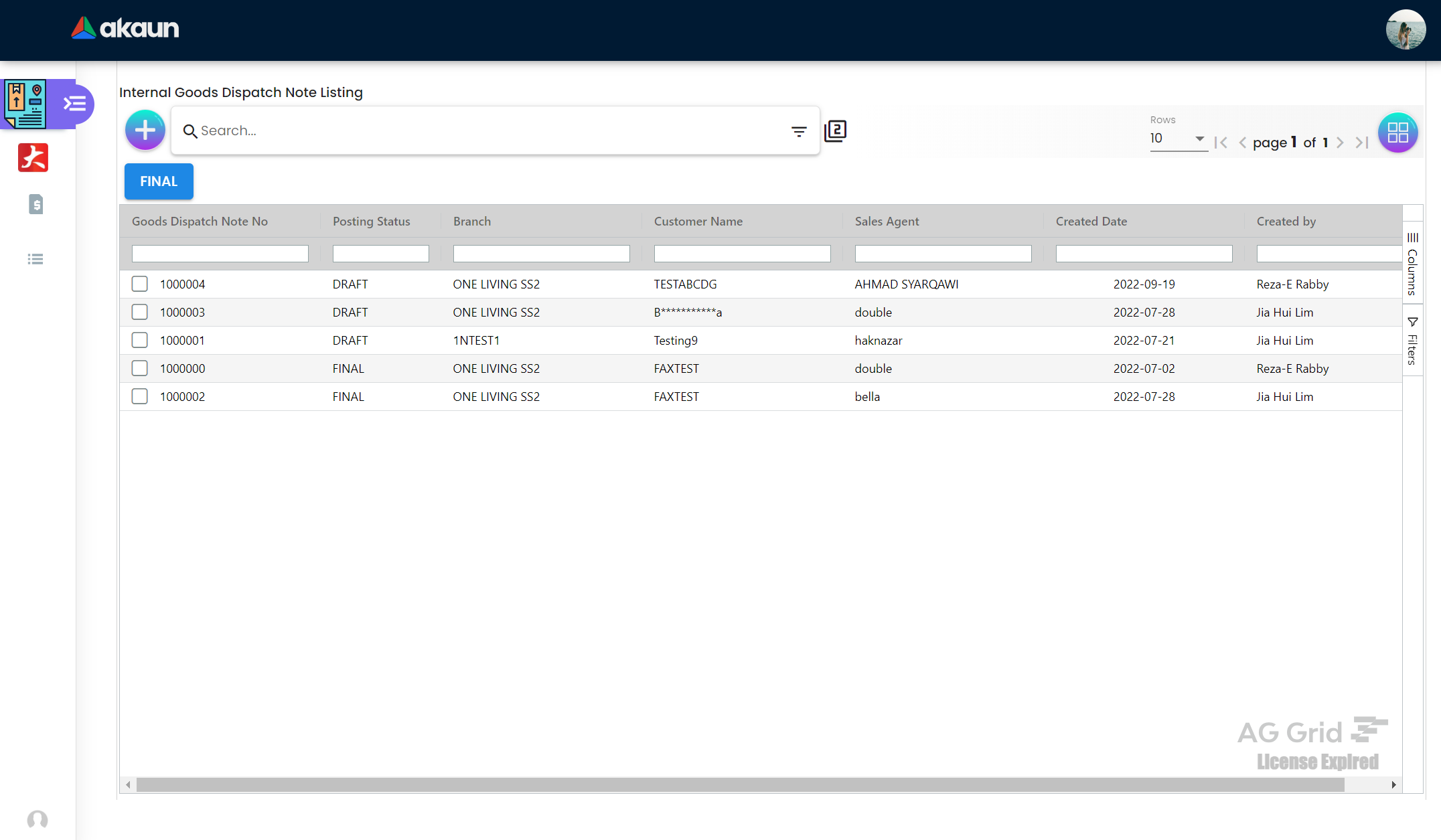
Task: Open the dollar document icon in sidebar
Action: (x=36, y=204)
